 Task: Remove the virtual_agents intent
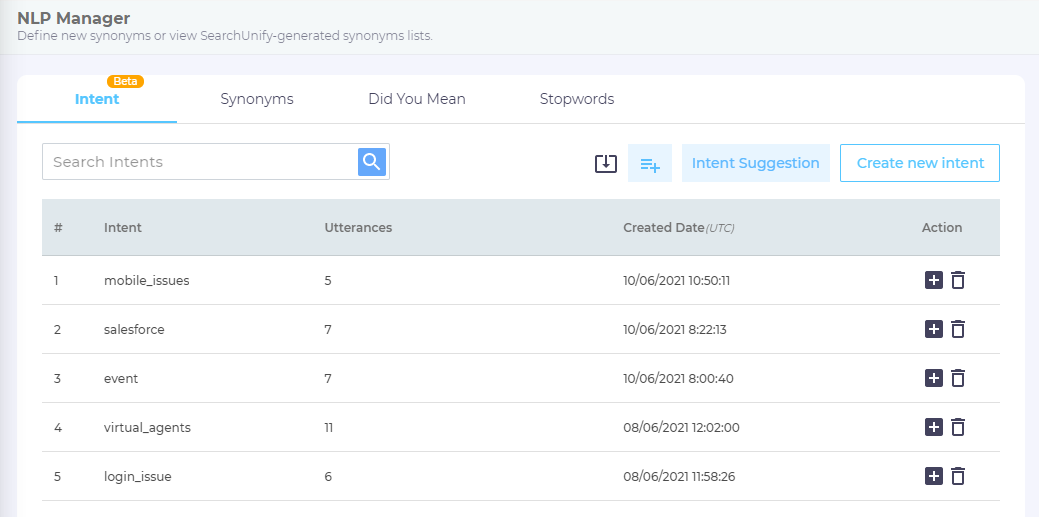958,427
